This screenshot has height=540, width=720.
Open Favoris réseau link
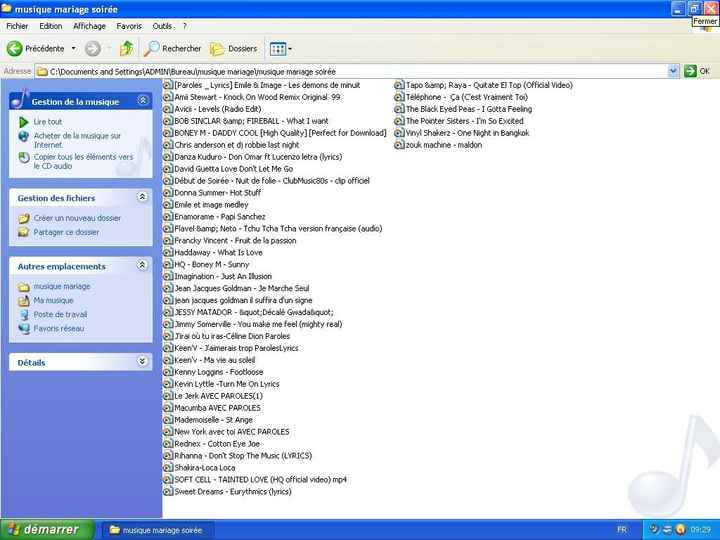pyautogui.click(x=59, y=329)
